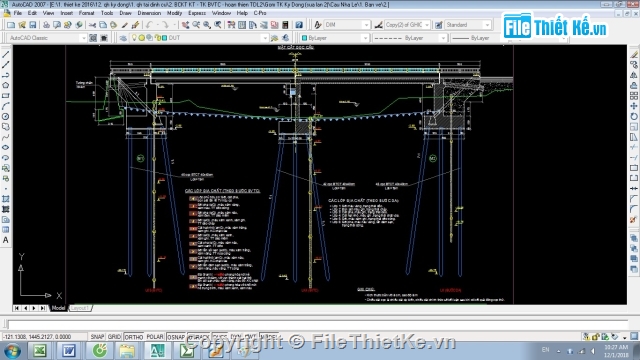Viewport: 640px width, 360px height.
Task: Toggle DYN input in status bar
Action: click(236, 337)
